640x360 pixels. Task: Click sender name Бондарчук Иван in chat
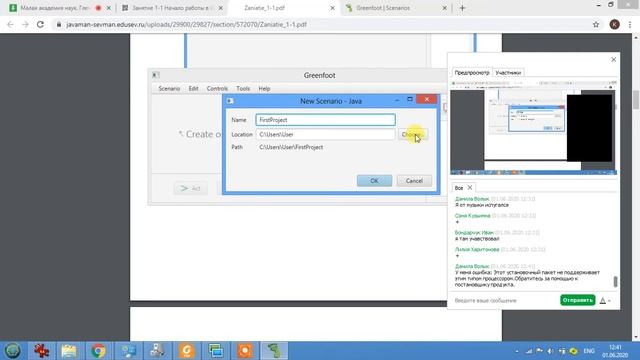coord(474,232)
